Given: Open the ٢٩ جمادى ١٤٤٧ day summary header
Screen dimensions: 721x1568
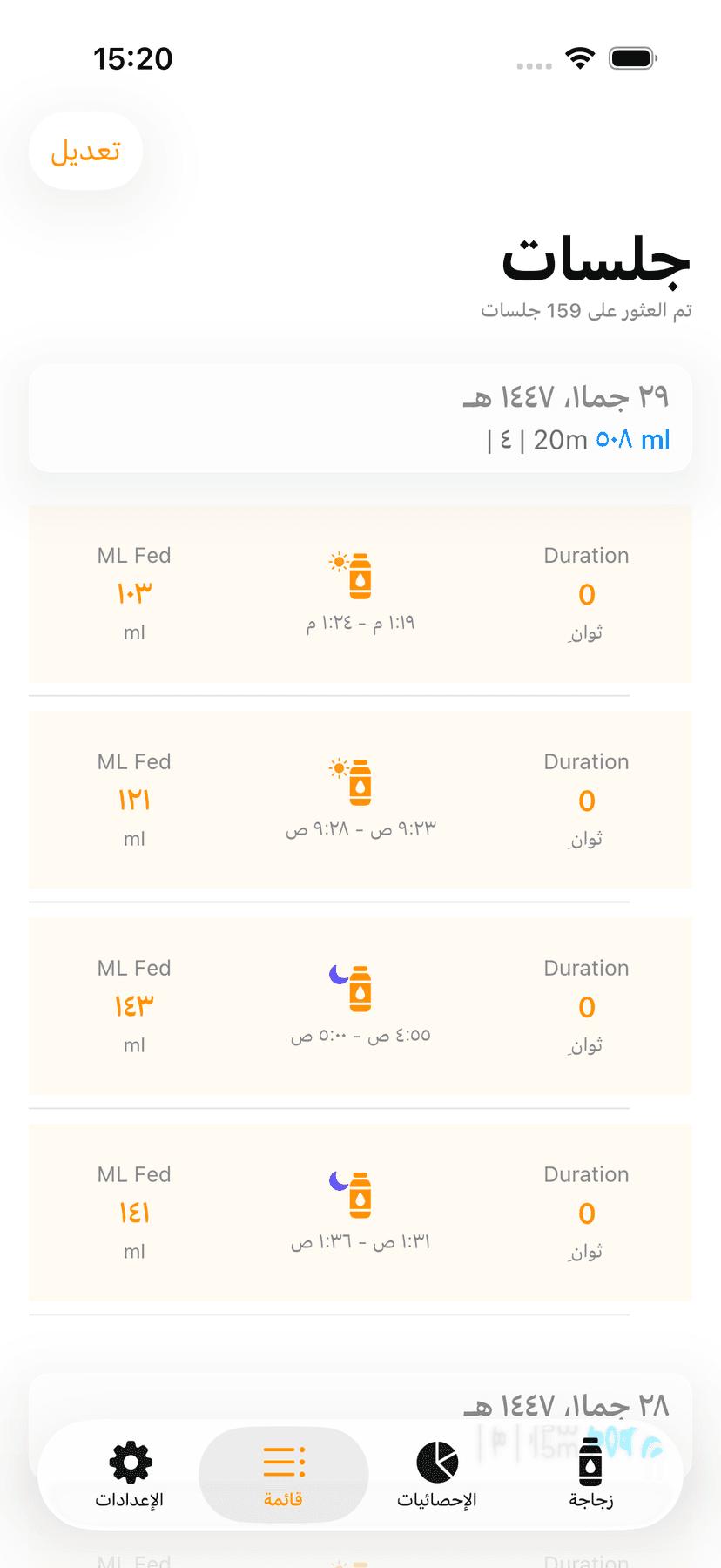Looking at the screenshot, I should point(360,418).
